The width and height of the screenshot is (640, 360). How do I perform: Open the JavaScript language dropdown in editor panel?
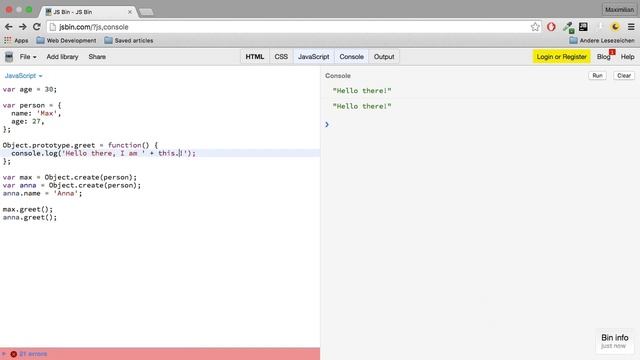pyautogui.click(x=23, y=76)
